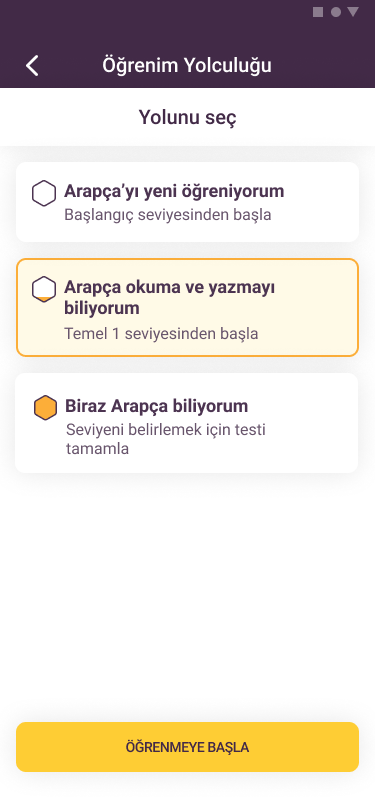Select the half-filled hexagon for Temel 1
This screenshot has height=812, width=375.
[x=44, y=289]
